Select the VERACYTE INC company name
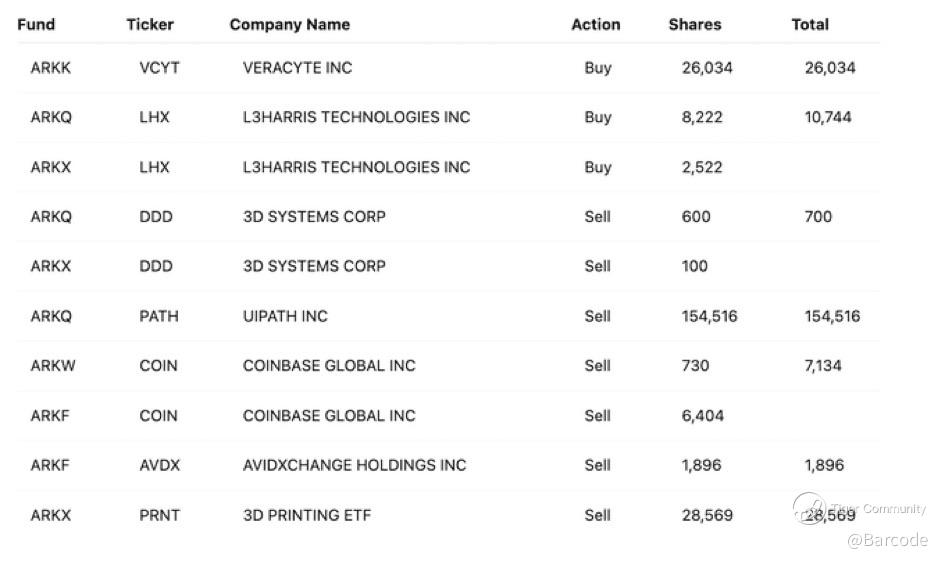Viewport: 945px width, 561px height. point(297,68)
